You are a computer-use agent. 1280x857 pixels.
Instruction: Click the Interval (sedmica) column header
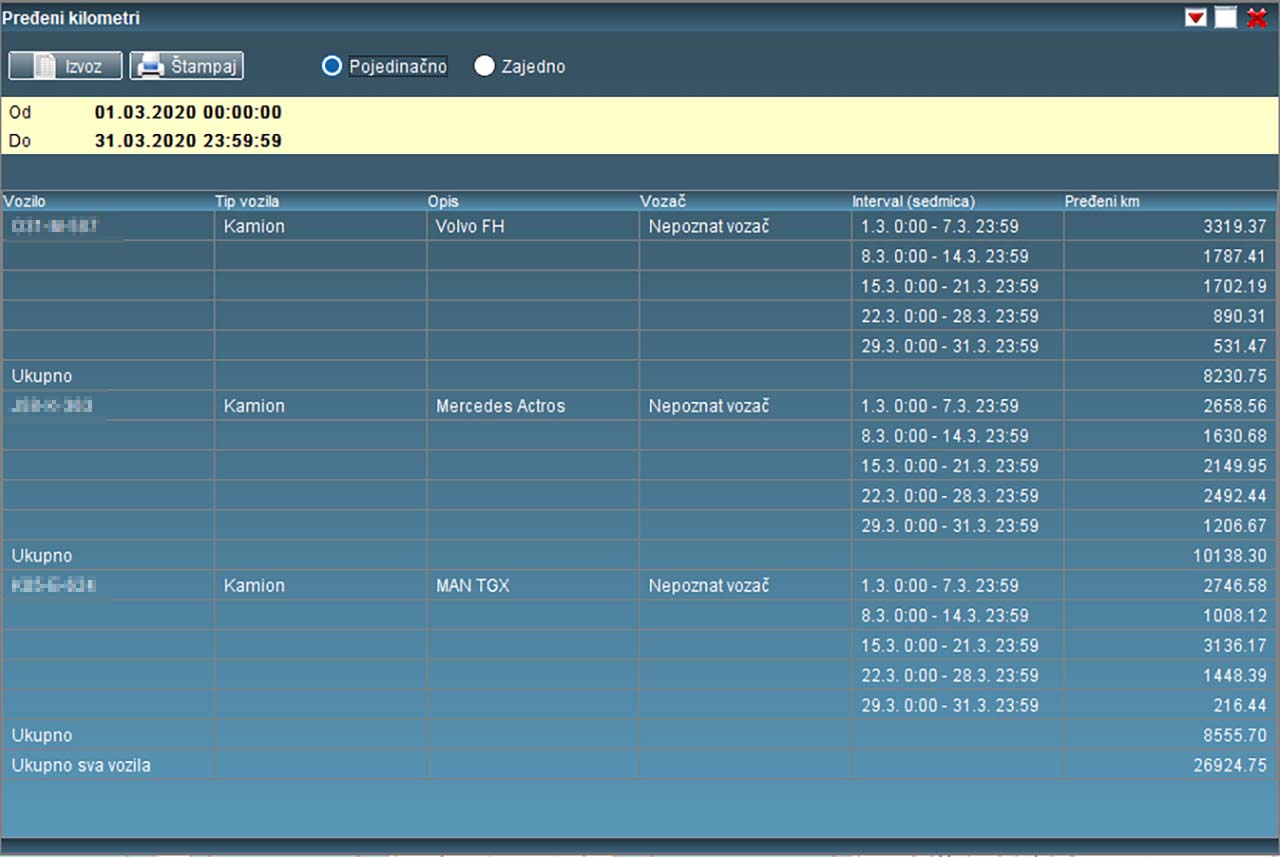(913, 202)
